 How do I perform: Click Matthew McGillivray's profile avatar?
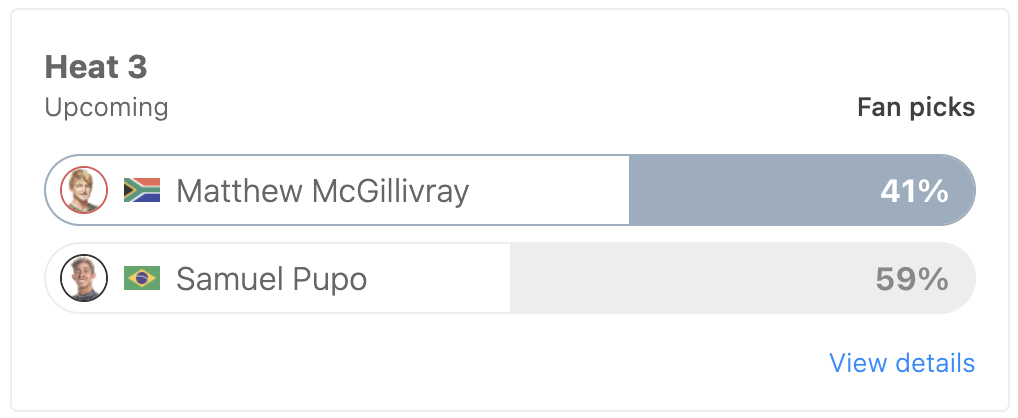[84, 190]
